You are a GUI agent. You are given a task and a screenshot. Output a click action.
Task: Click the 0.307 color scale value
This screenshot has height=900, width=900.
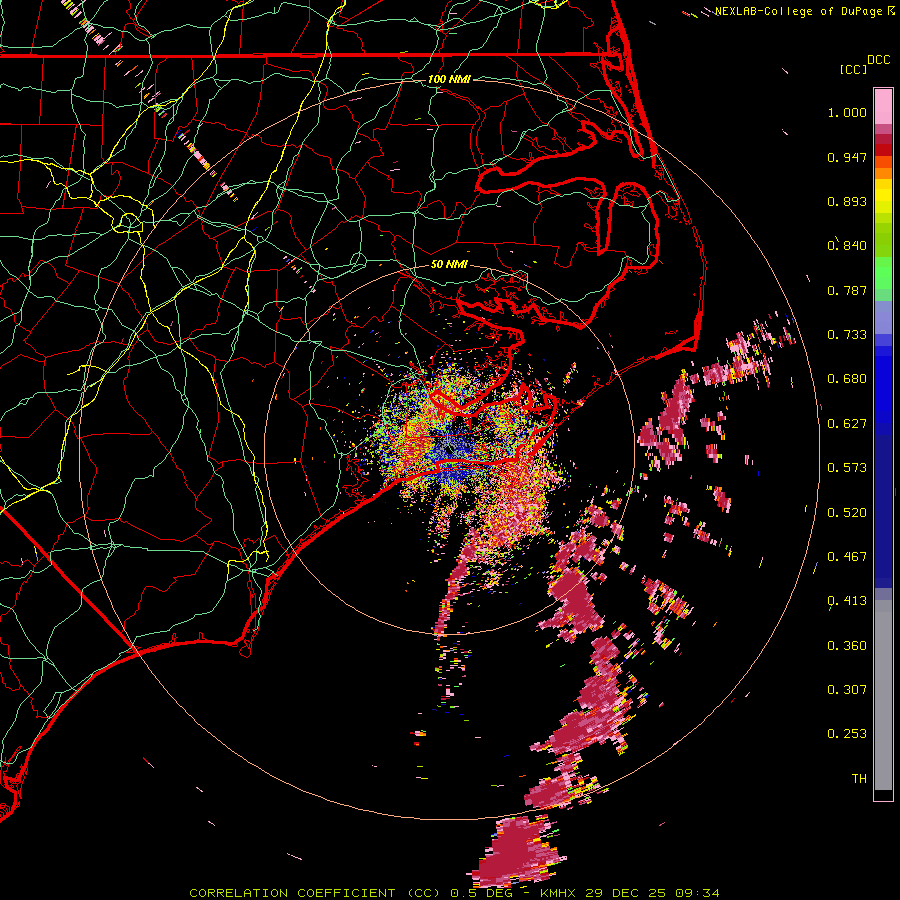point(847,690)
